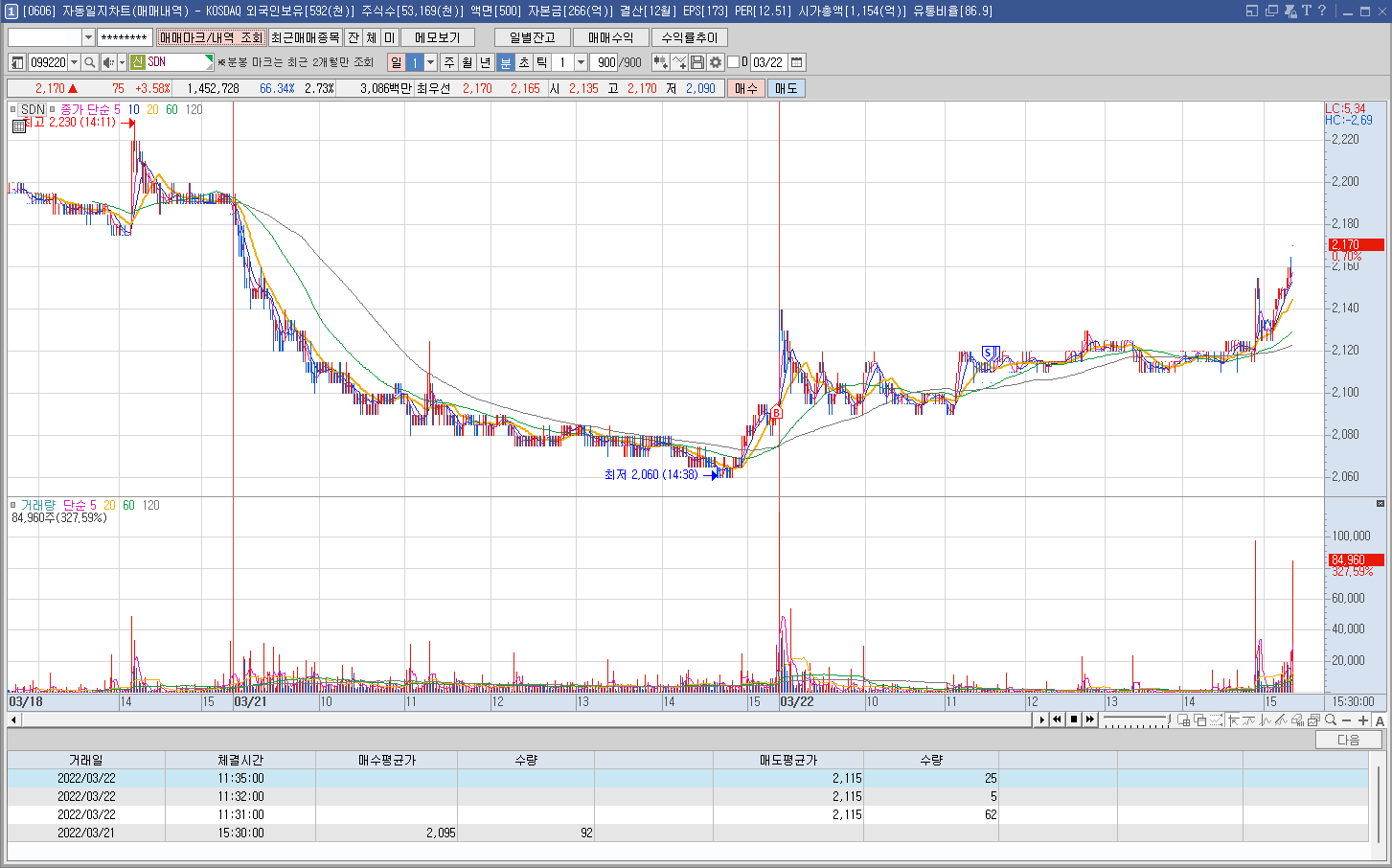Click the stock list icon beside code 099220

point(17,62)
